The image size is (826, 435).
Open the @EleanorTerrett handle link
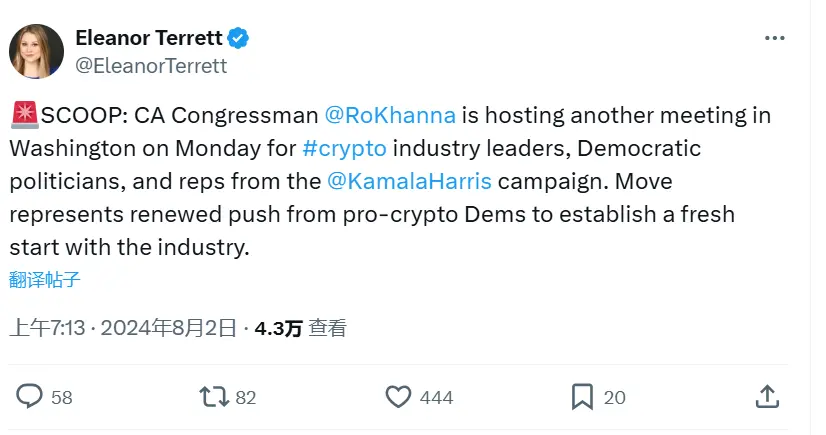[151, 66]
